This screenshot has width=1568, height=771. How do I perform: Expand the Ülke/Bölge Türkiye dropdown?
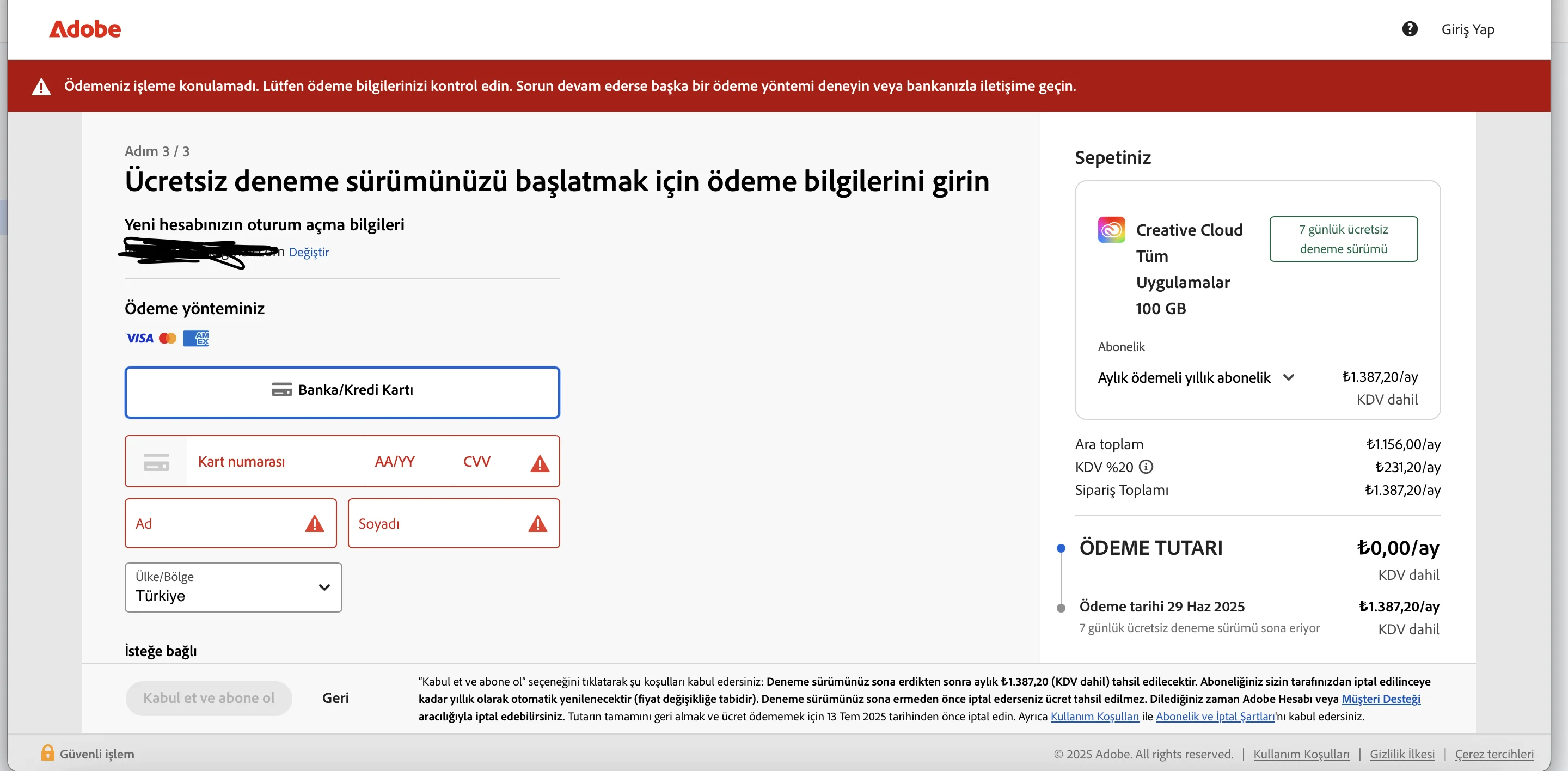233,587
